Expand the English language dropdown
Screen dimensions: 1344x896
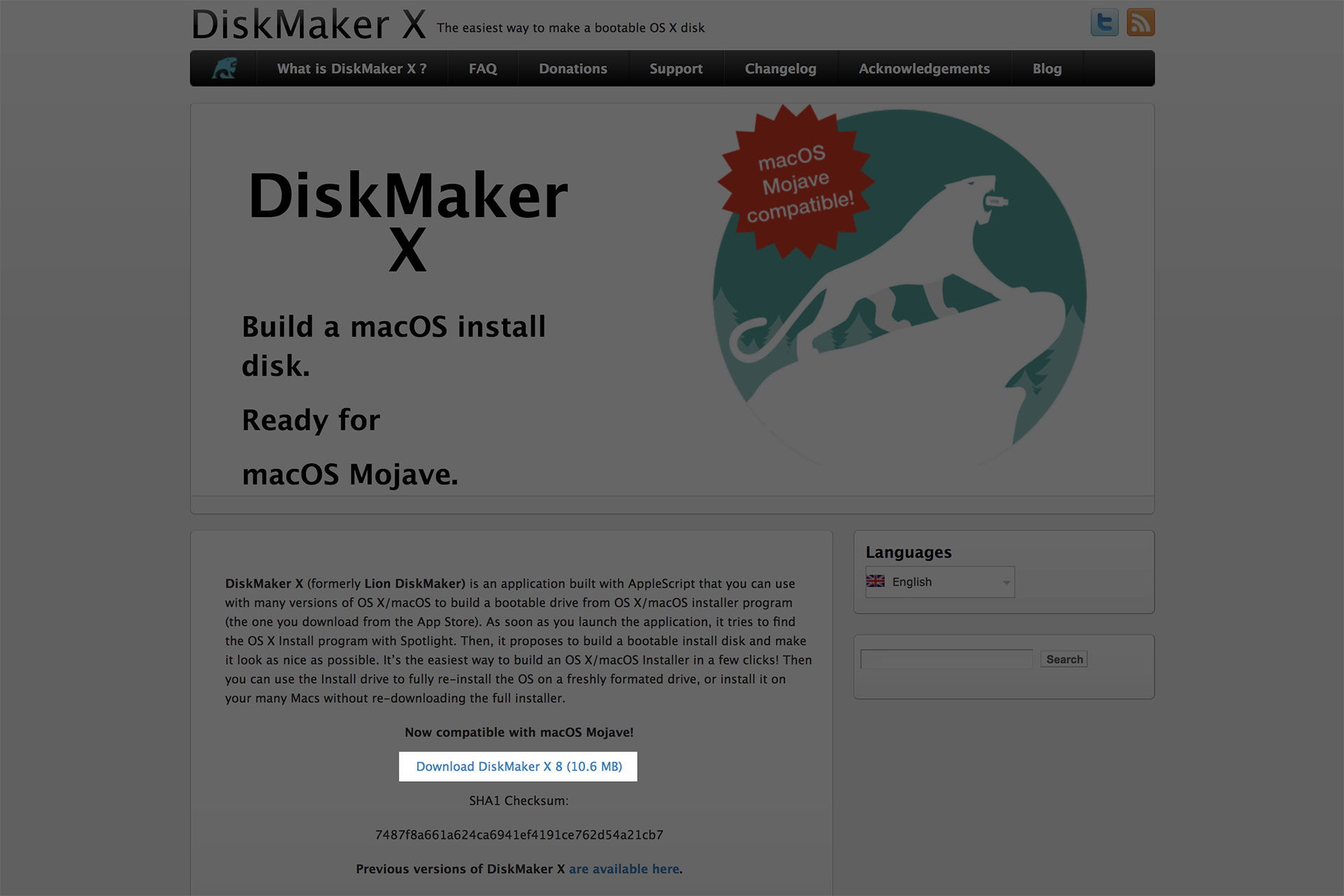(940, 582)
